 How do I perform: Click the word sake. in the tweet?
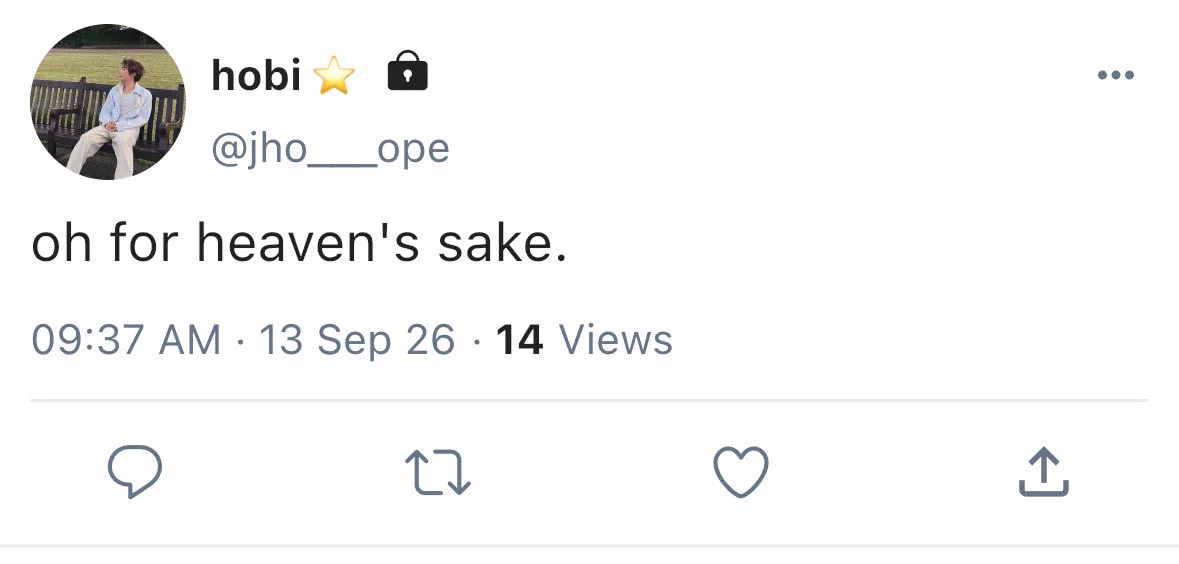pyautogui.click(x=502, y=244)
